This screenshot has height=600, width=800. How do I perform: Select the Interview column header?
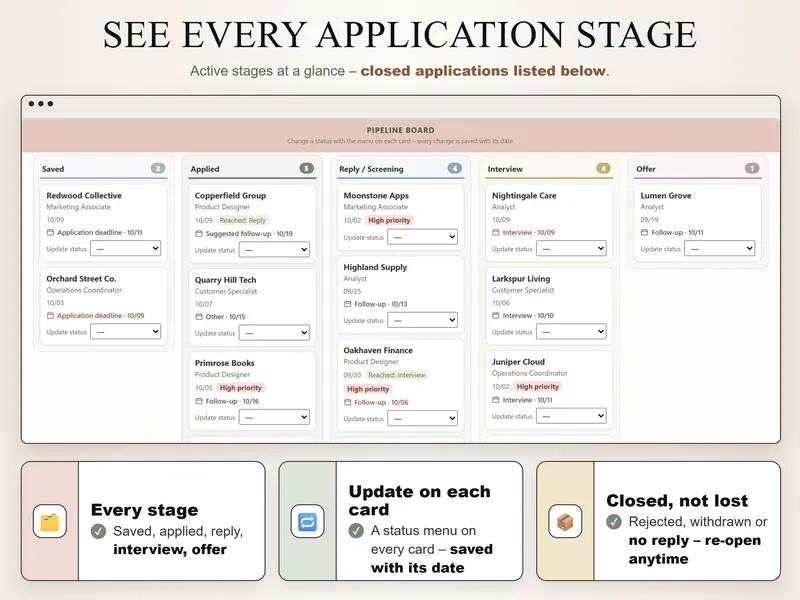tap(505, 169)
